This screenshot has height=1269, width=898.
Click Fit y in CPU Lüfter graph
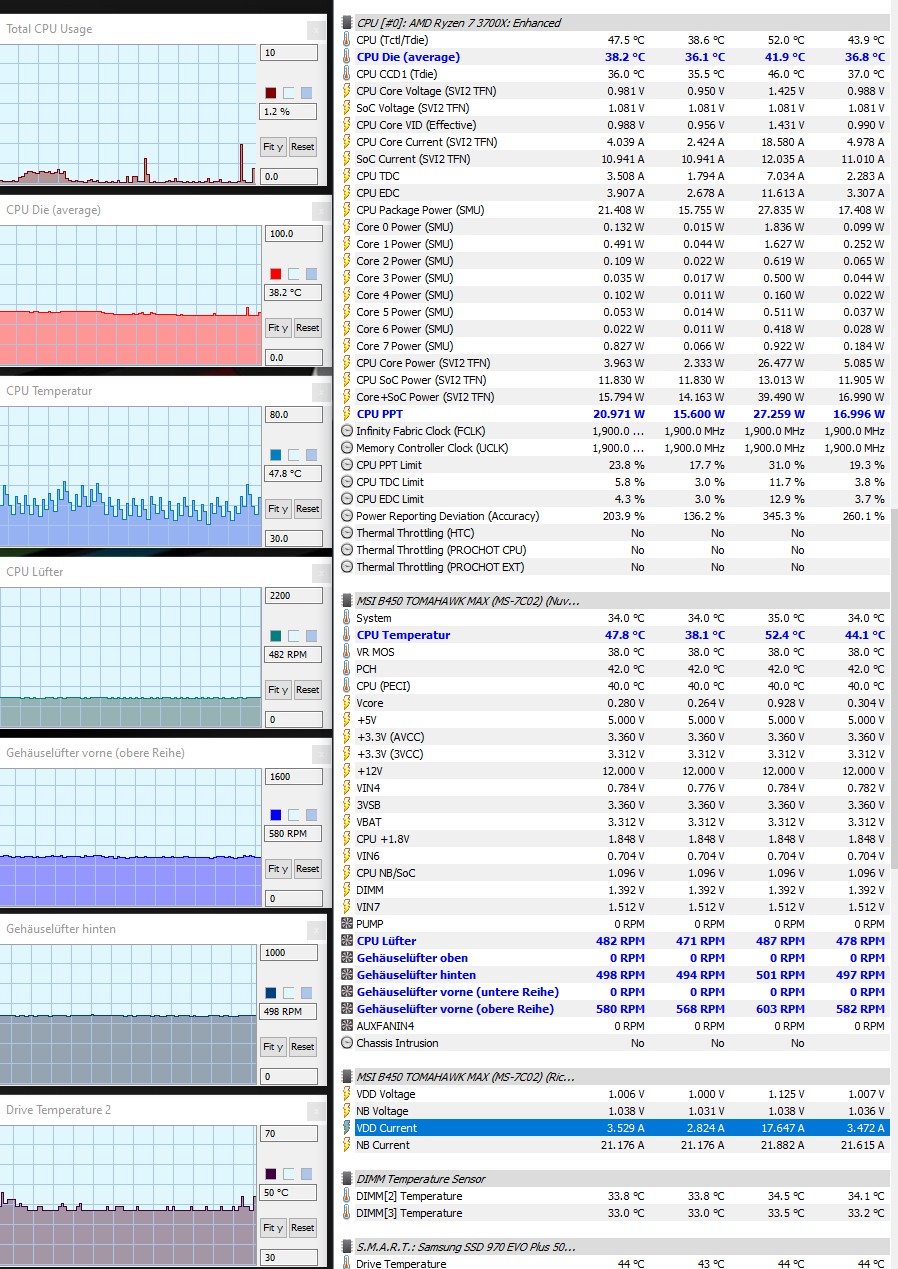pyautogui.click(x=278, y=689)
